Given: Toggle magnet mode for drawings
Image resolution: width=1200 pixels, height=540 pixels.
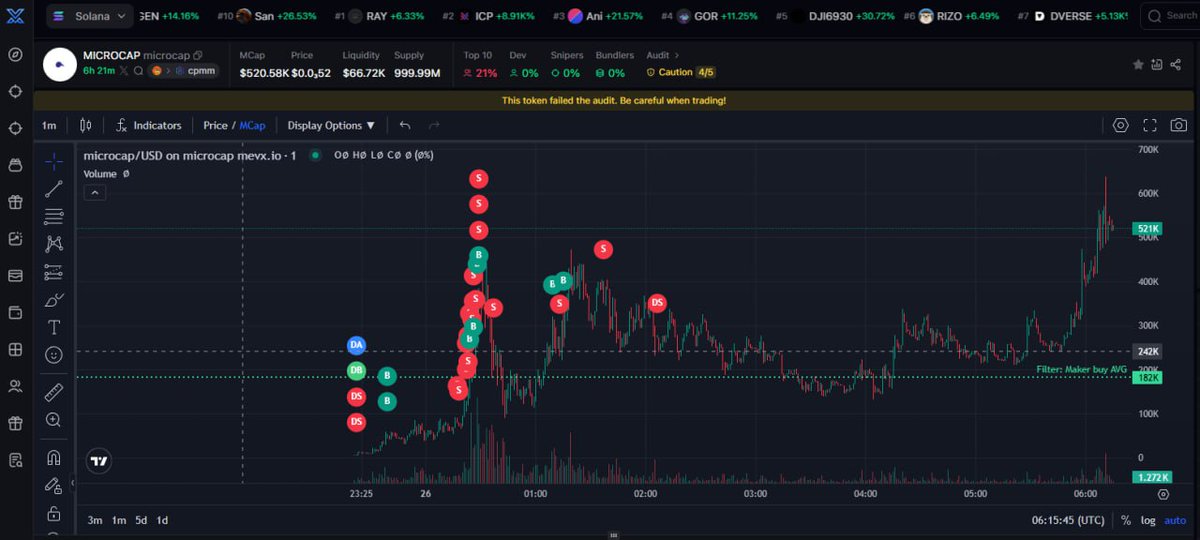Looking at the screenshot, I should [54, 457].
